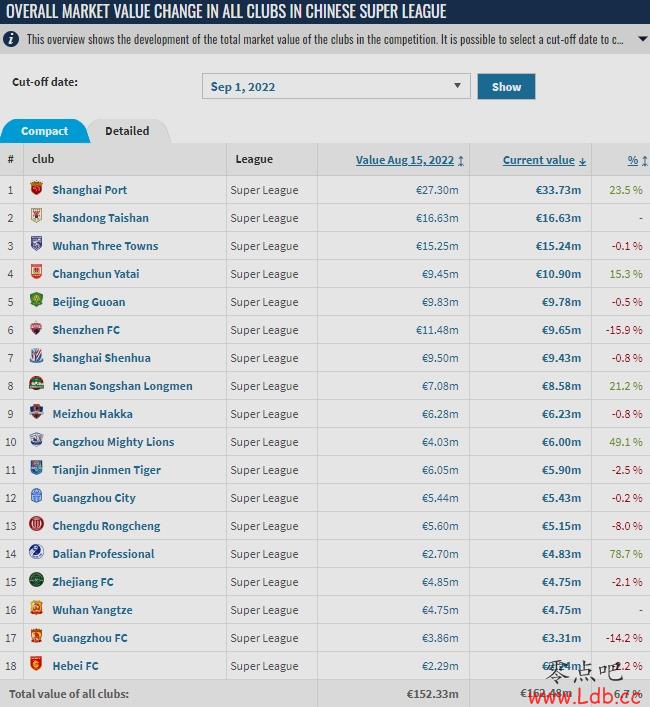Click the Shandong Taishan club crest
The height and width of the screenshot is (707, 650).
[x=37, y=216]
